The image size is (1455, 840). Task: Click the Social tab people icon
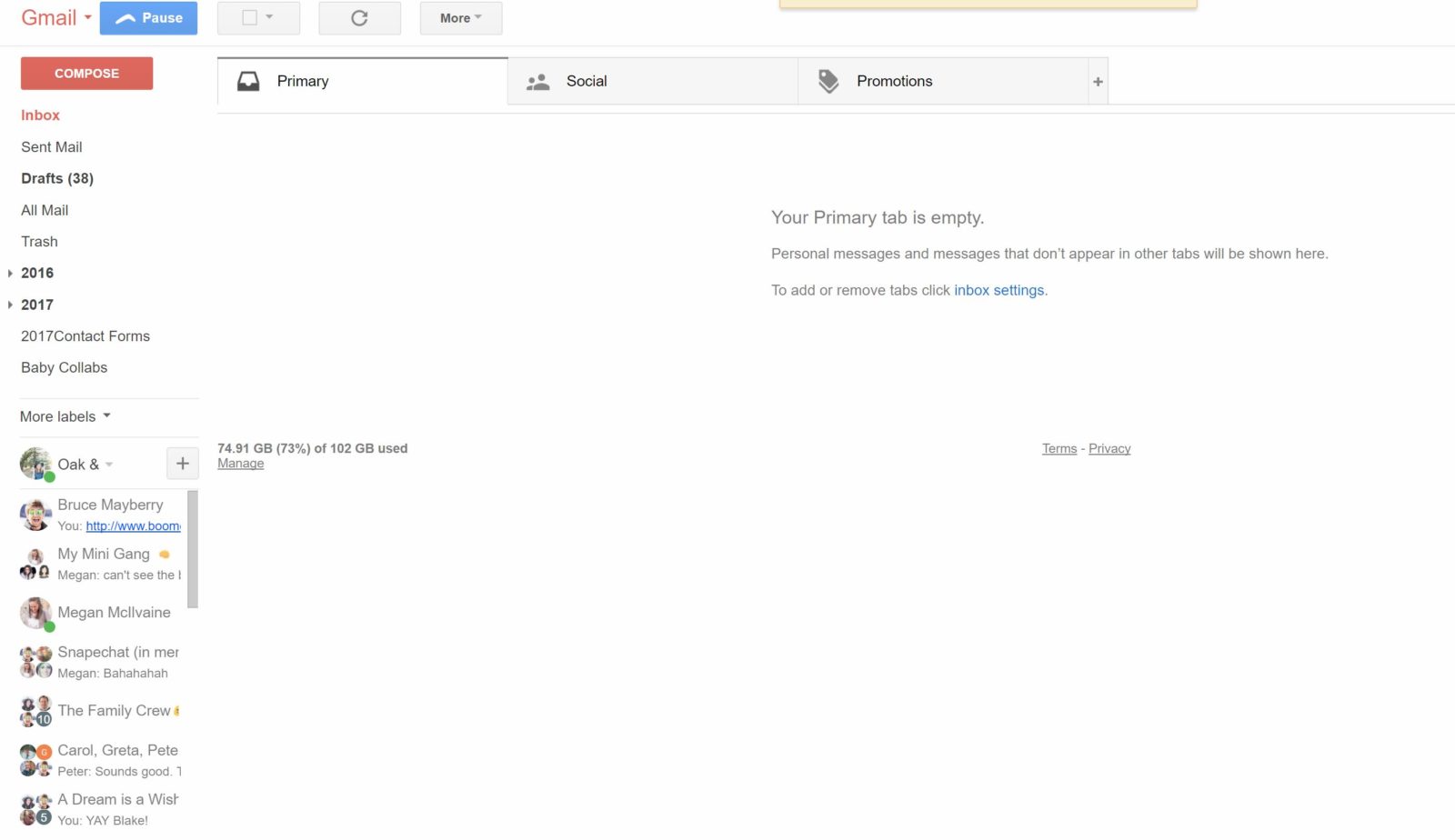click(x=537, y=81)
